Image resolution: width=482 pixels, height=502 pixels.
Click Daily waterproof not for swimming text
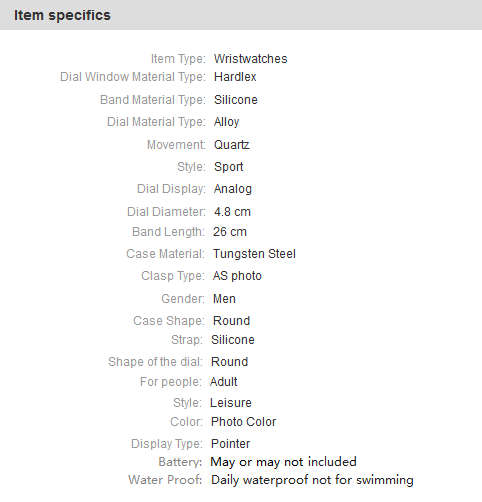312,480
